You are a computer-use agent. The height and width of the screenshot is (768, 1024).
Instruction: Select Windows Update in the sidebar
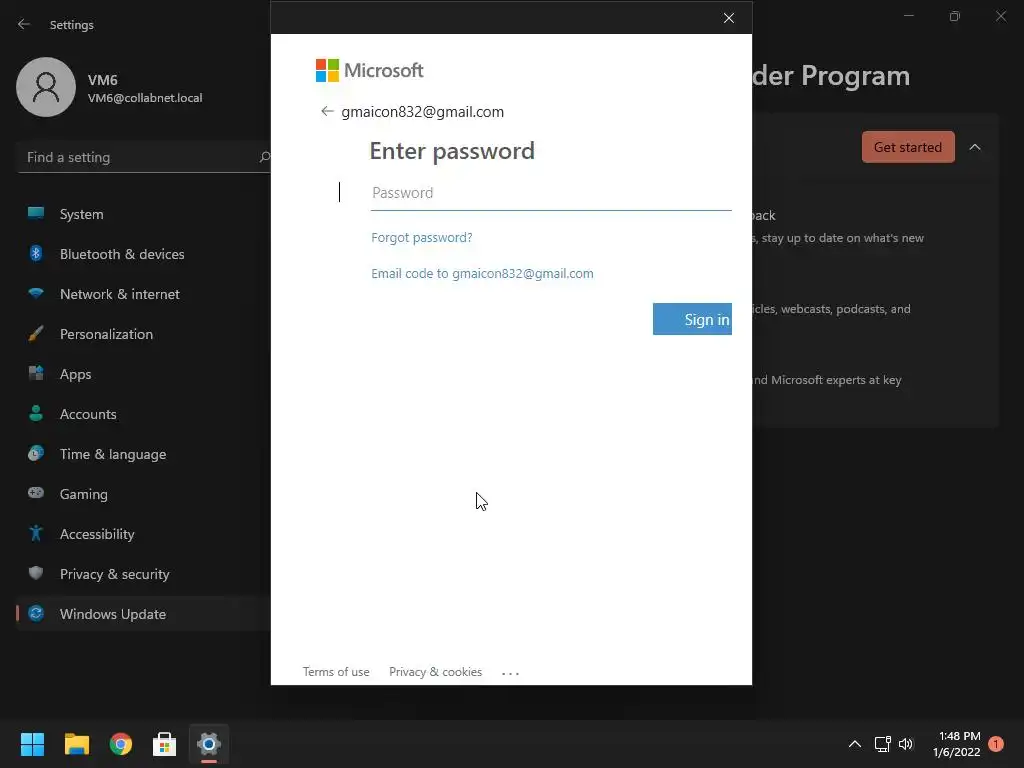coord(143,614)
